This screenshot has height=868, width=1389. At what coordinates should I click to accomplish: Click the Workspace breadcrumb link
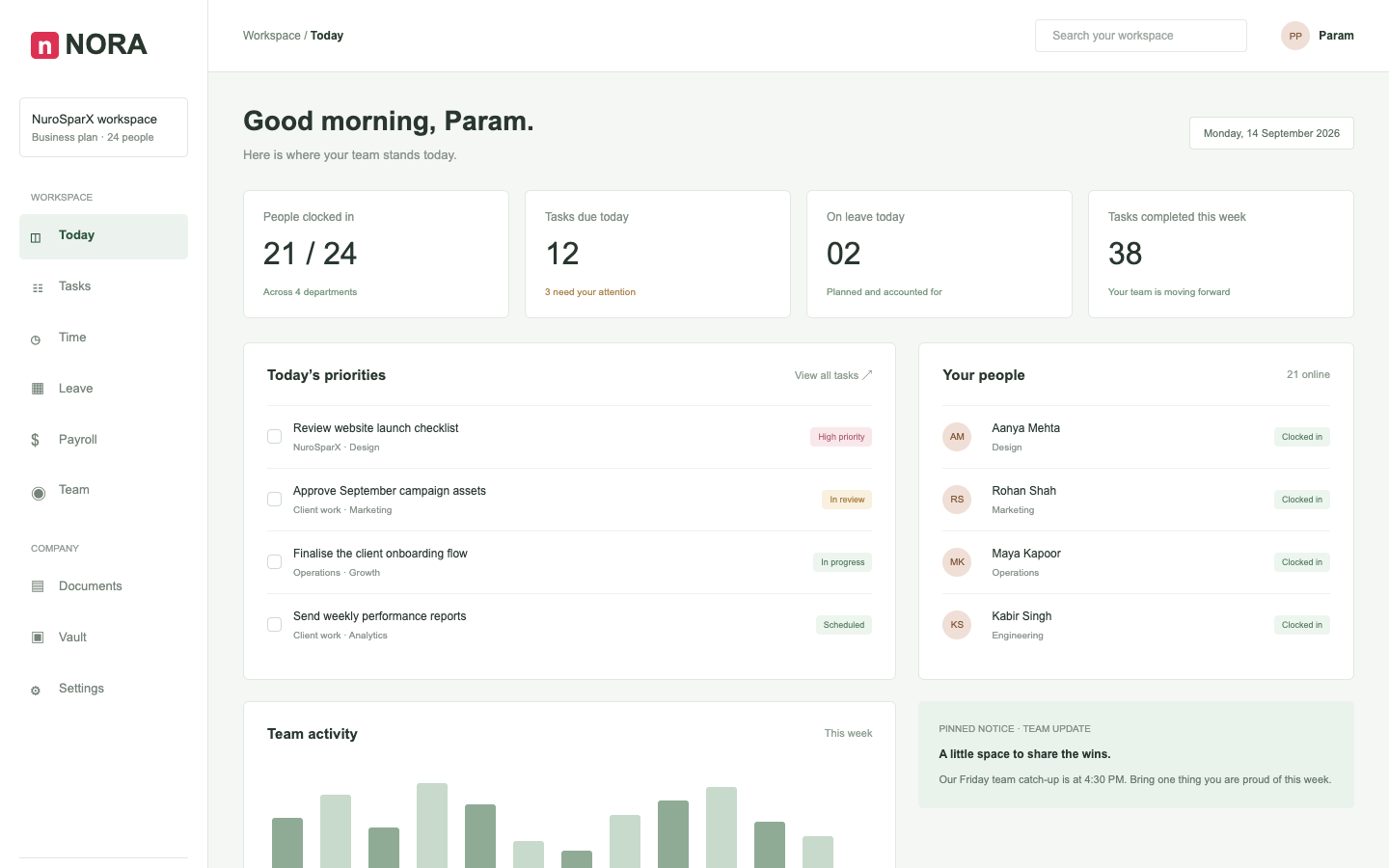(x=272, y=36)
